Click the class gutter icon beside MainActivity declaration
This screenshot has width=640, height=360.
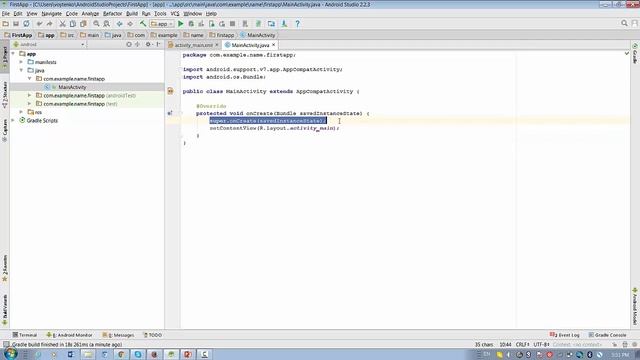click(170, 91)
